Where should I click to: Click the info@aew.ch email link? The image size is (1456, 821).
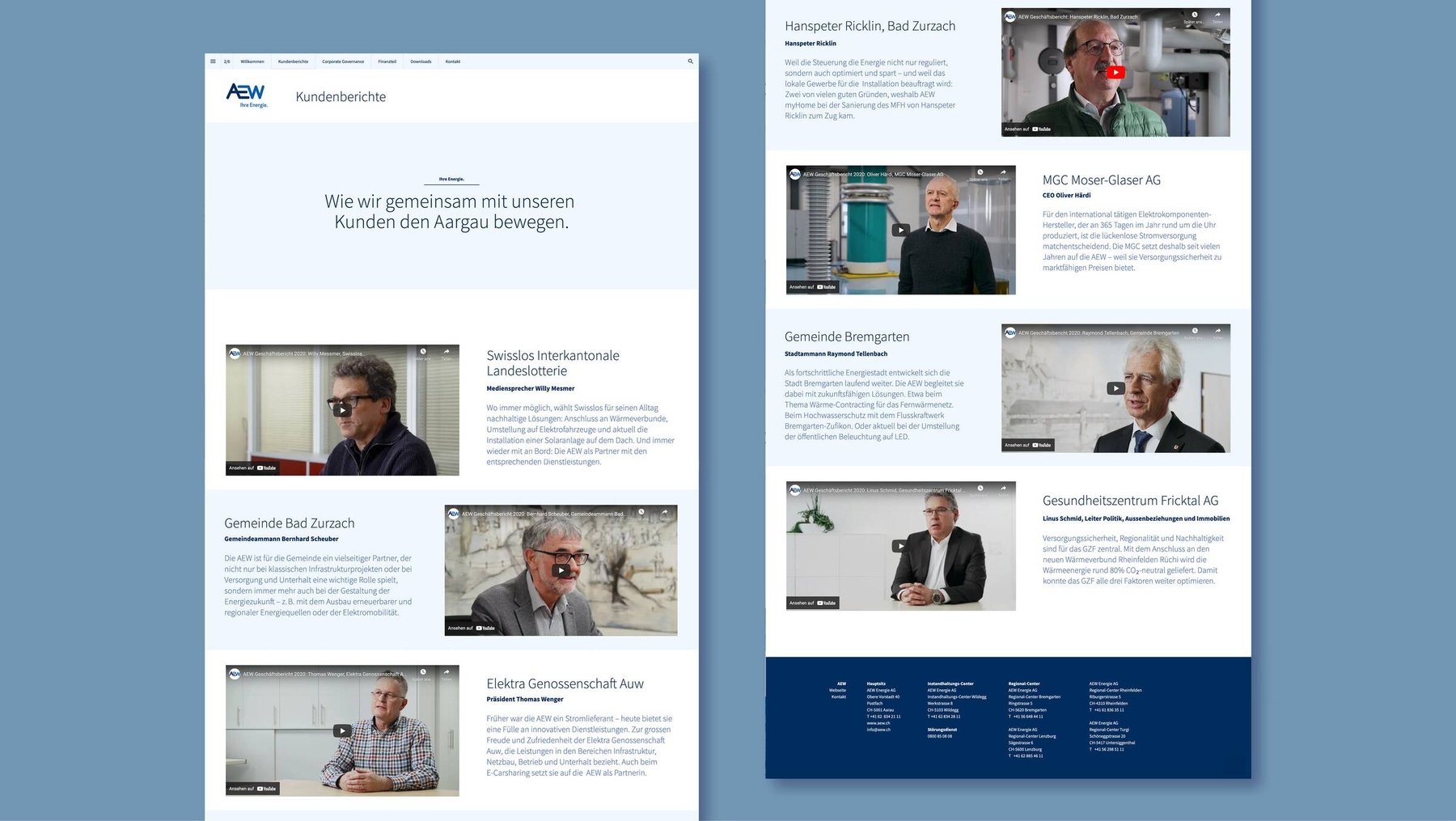tap(878, 730)
